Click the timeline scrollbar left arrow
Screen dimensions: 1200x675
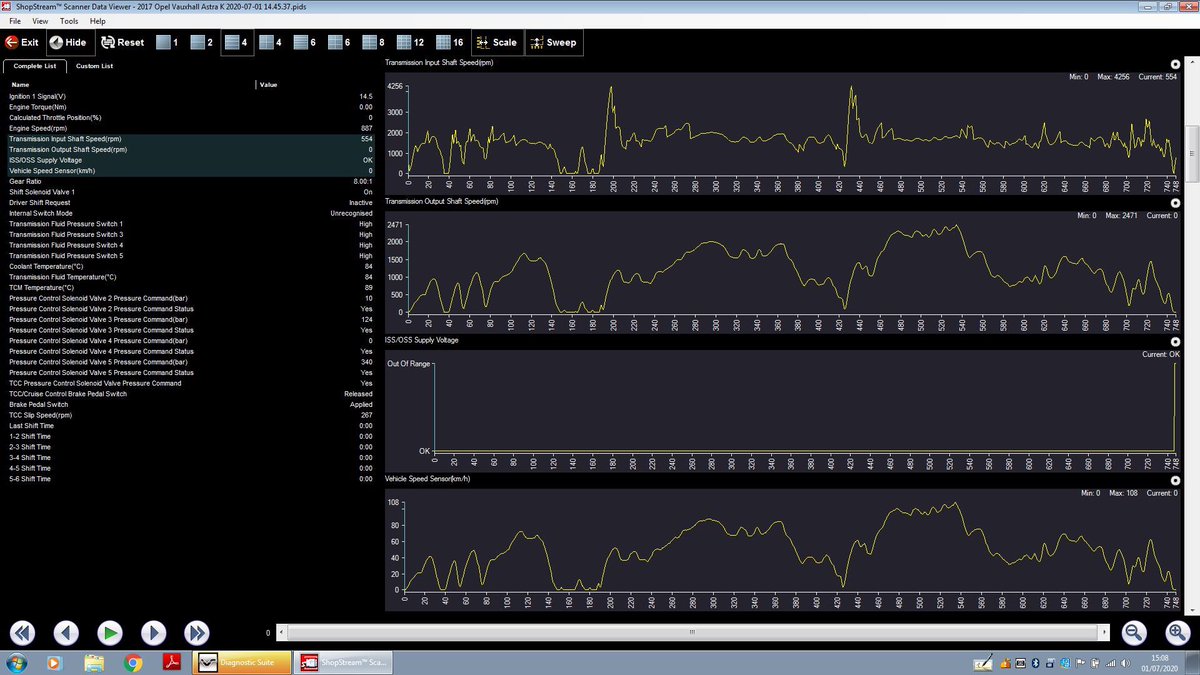click(x=281, y=633)
